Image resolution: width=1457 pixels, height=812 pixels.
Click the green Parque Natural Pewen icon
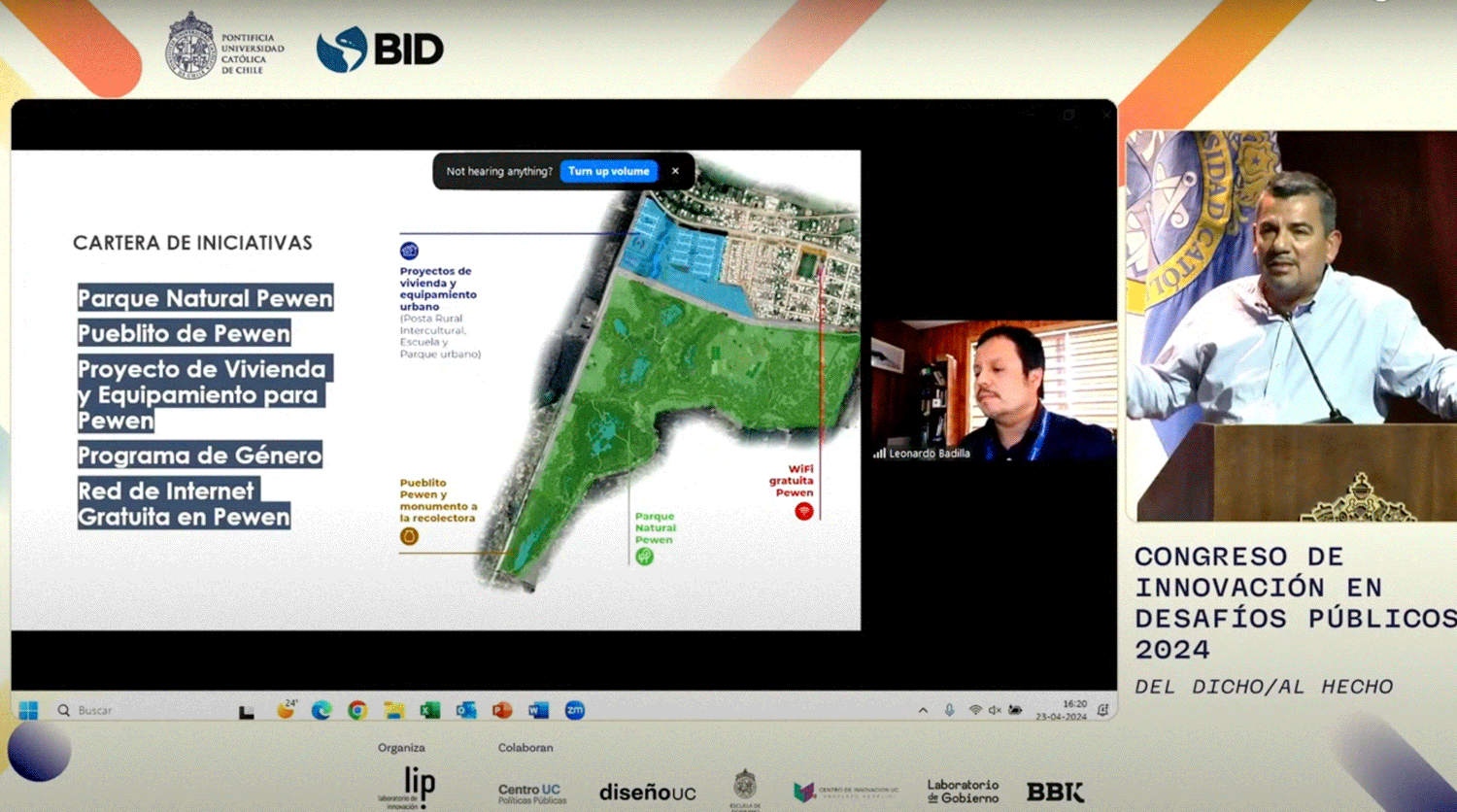coord(644,557)
